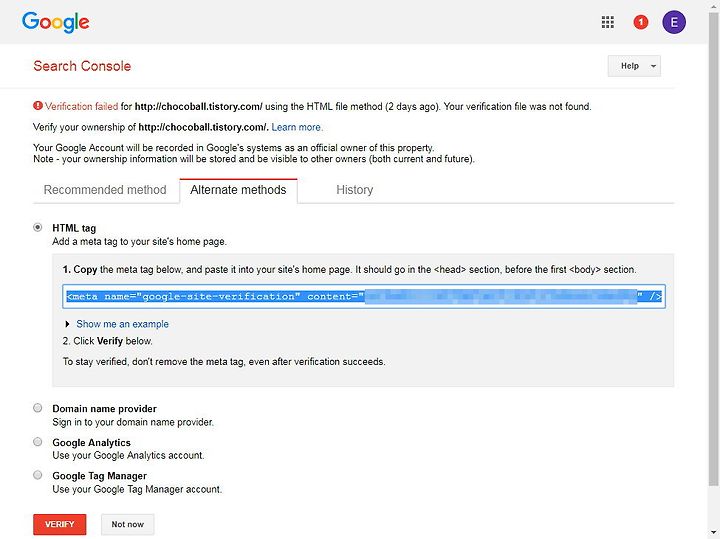
Task: Click the Google Analytics label
Action: (91, 443)
